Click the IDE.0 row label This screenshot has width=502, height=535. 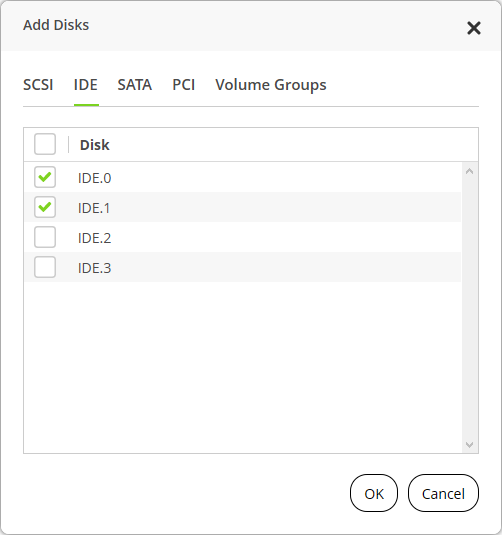click(95, 178)
